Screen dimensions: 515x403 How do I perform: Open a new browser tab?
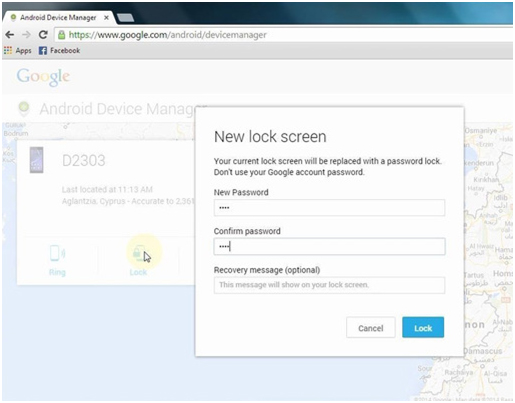tap(125, 18)
